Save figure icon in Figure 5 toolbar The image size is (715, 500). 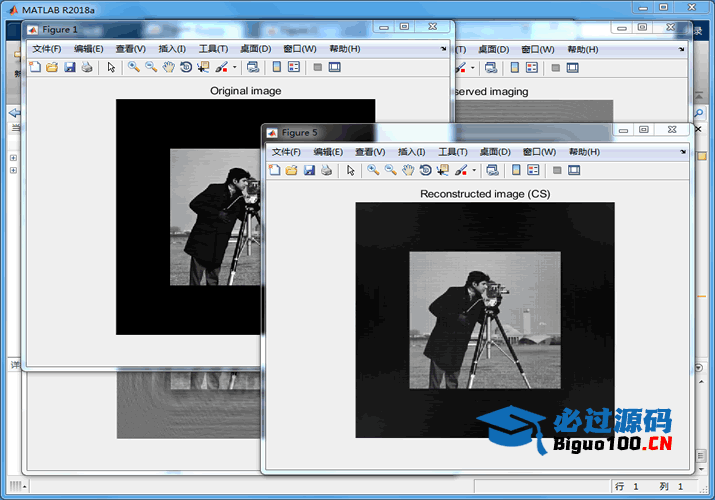point(309,170)
